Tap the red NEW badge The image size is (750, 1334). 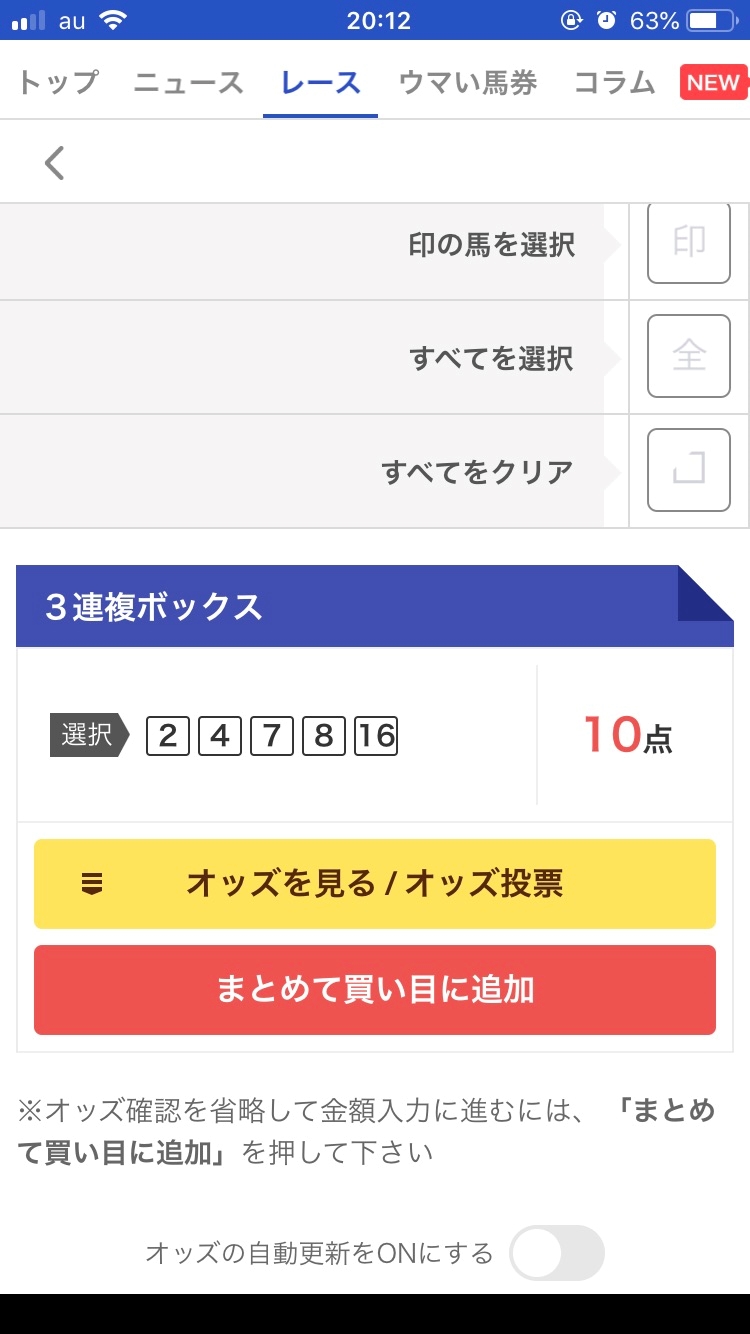pos(714,83)
